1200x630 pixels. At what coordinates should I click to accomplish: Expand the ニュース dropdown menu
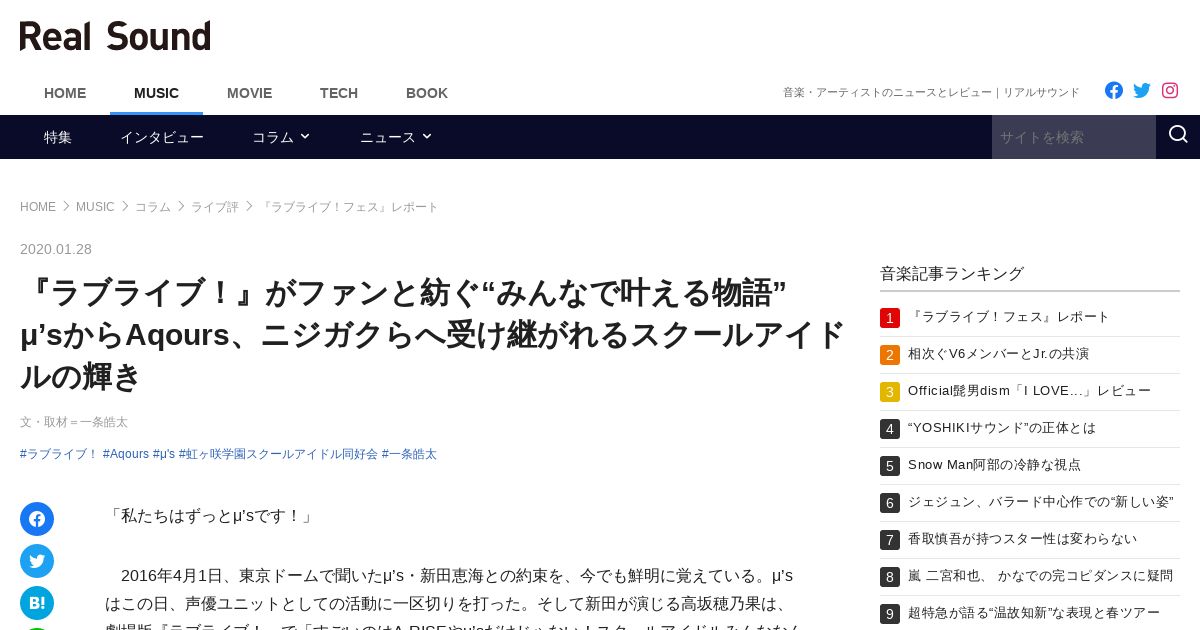pyautogui.click(x=396, y=137)
